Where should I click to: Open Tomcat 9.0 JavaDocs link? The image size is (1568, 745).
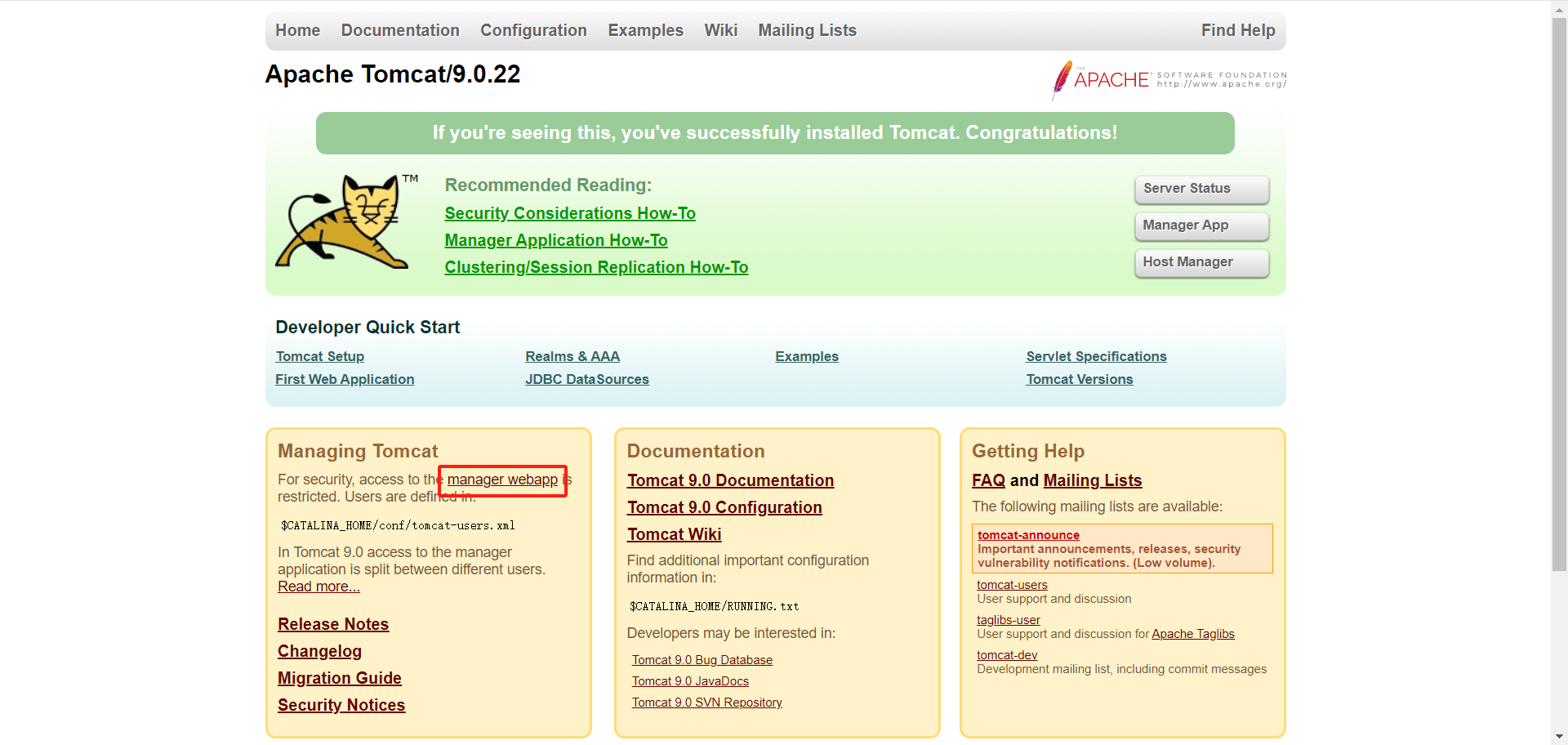tap(690, 681)
